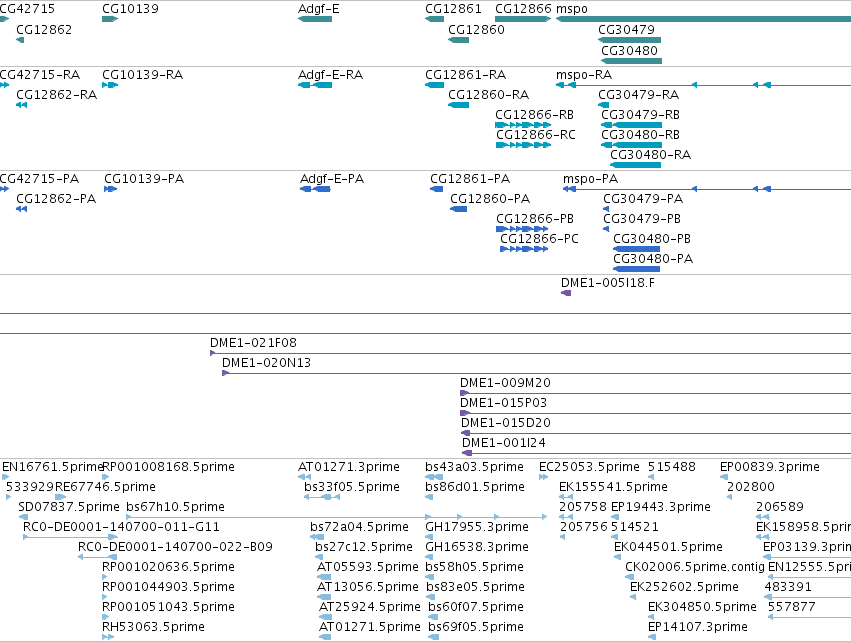Open EST label EK304850.5prime
Image resolution: width=851 pixels, height=642 pixels.
click(702, 607)
